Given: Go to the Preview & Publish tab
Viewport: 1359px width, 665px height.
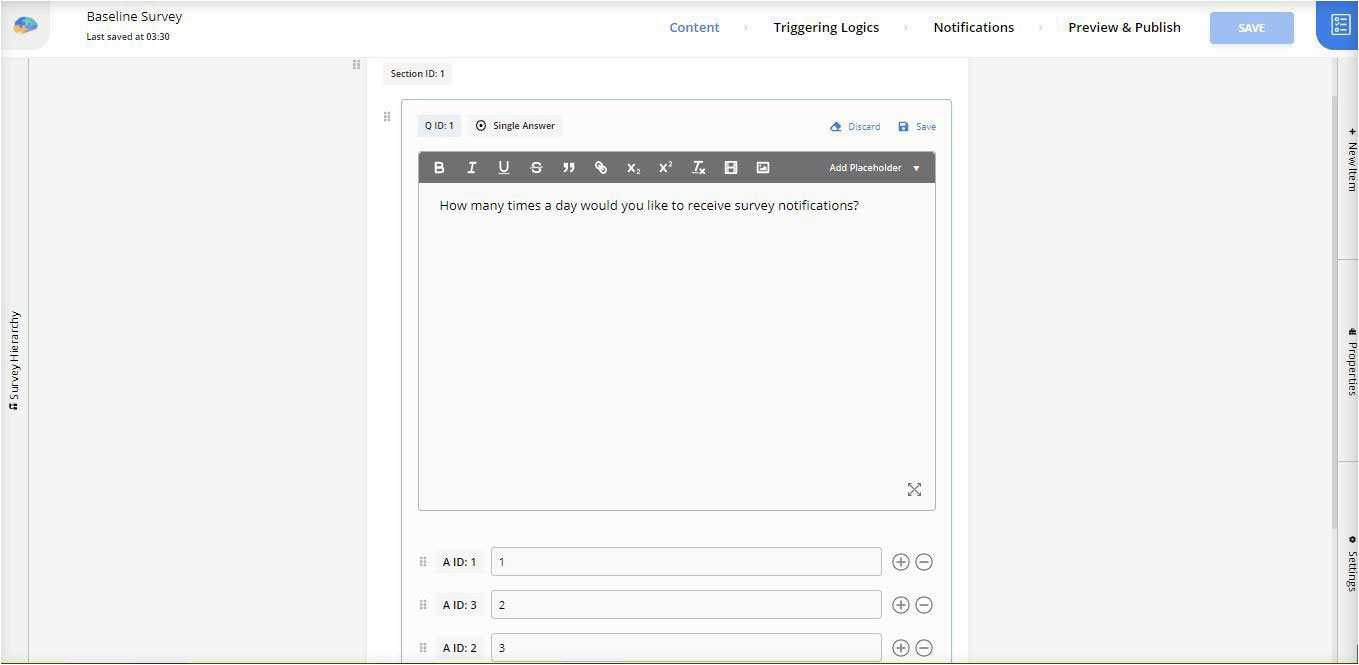Looking at the screenshot, I should click(1124, 28).
